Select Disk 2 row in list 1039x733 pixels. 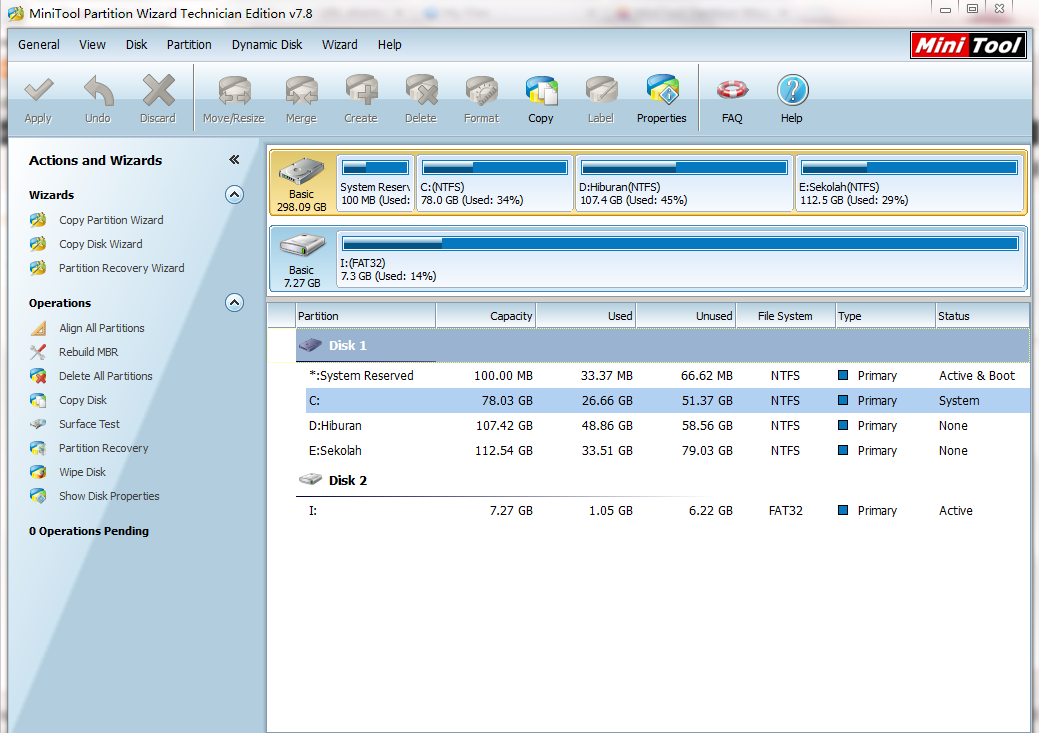click(663, 480)
